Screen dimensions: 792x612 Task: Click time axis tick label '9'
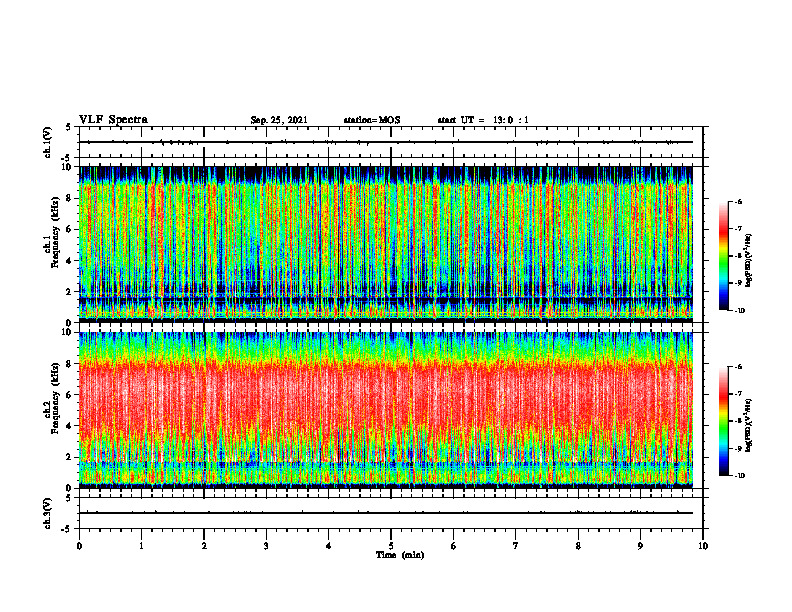pyautogui.click(x=640, y=546)
